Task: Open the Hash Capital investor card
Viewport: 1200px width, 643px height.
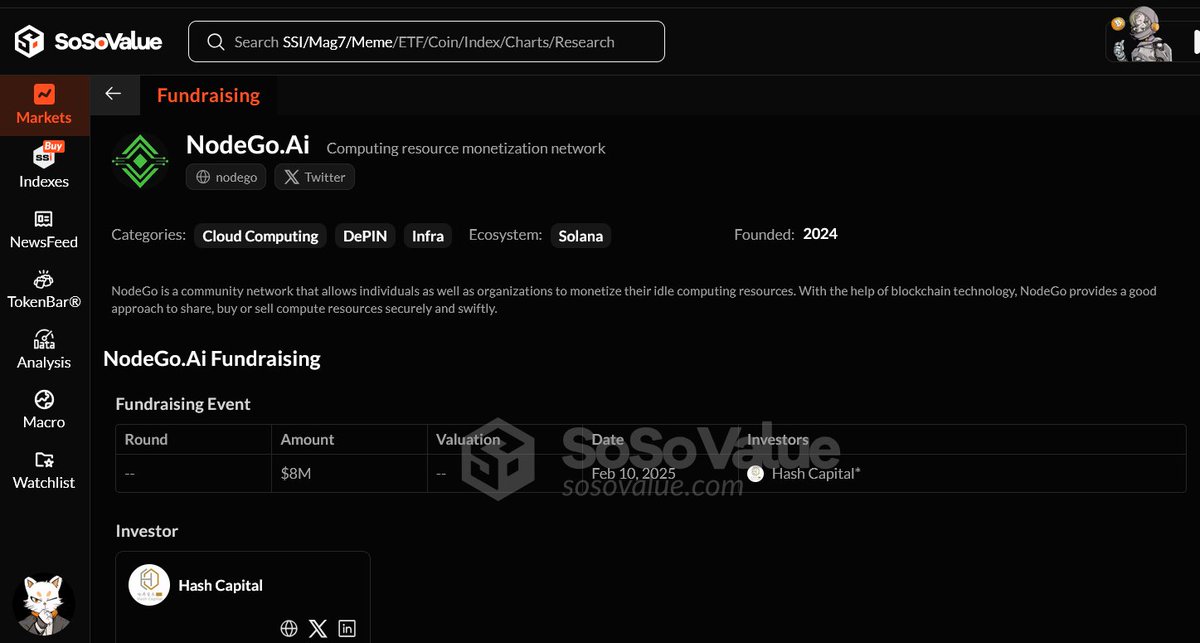Action: tap(243, 597)
